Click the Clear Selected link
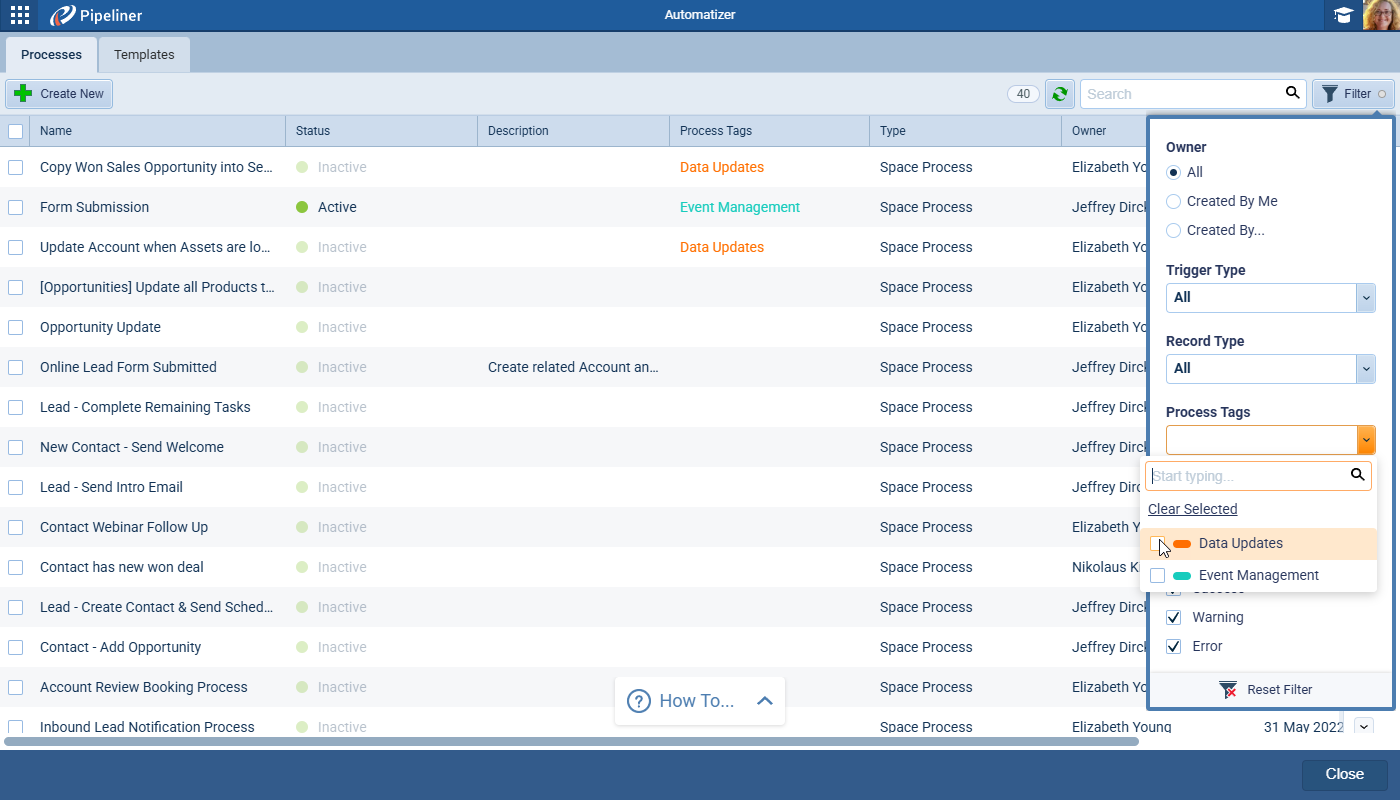Screen dimensions: 1400x800 [1192, 509]
